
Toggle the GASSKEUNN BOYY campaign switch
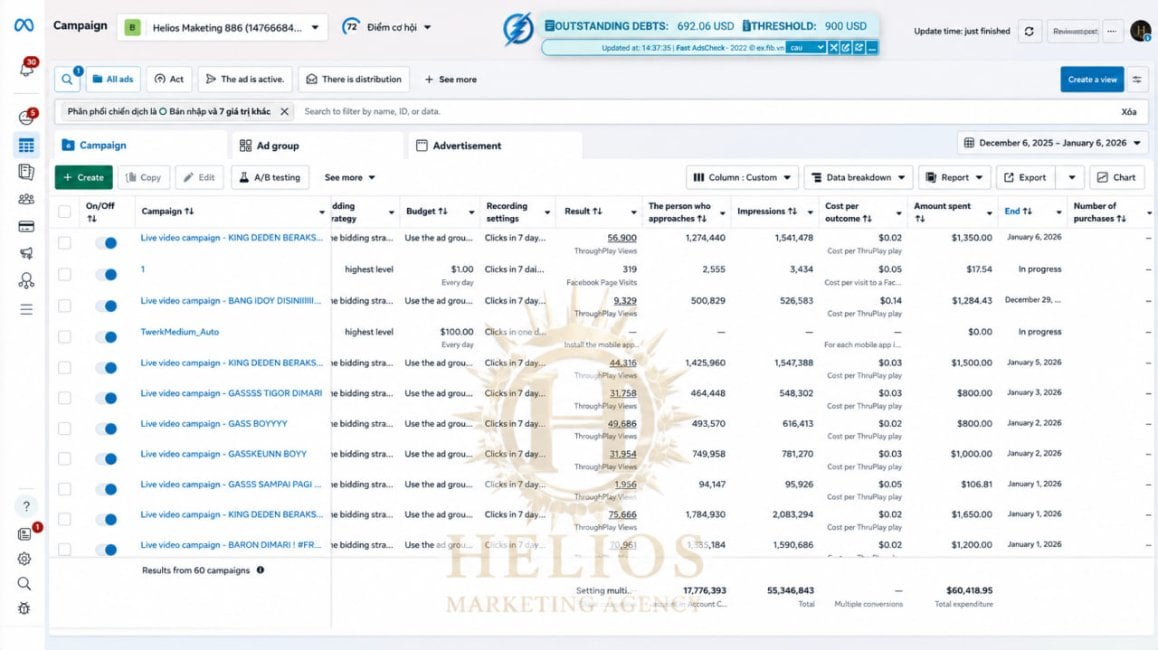[x=106, y=459]
